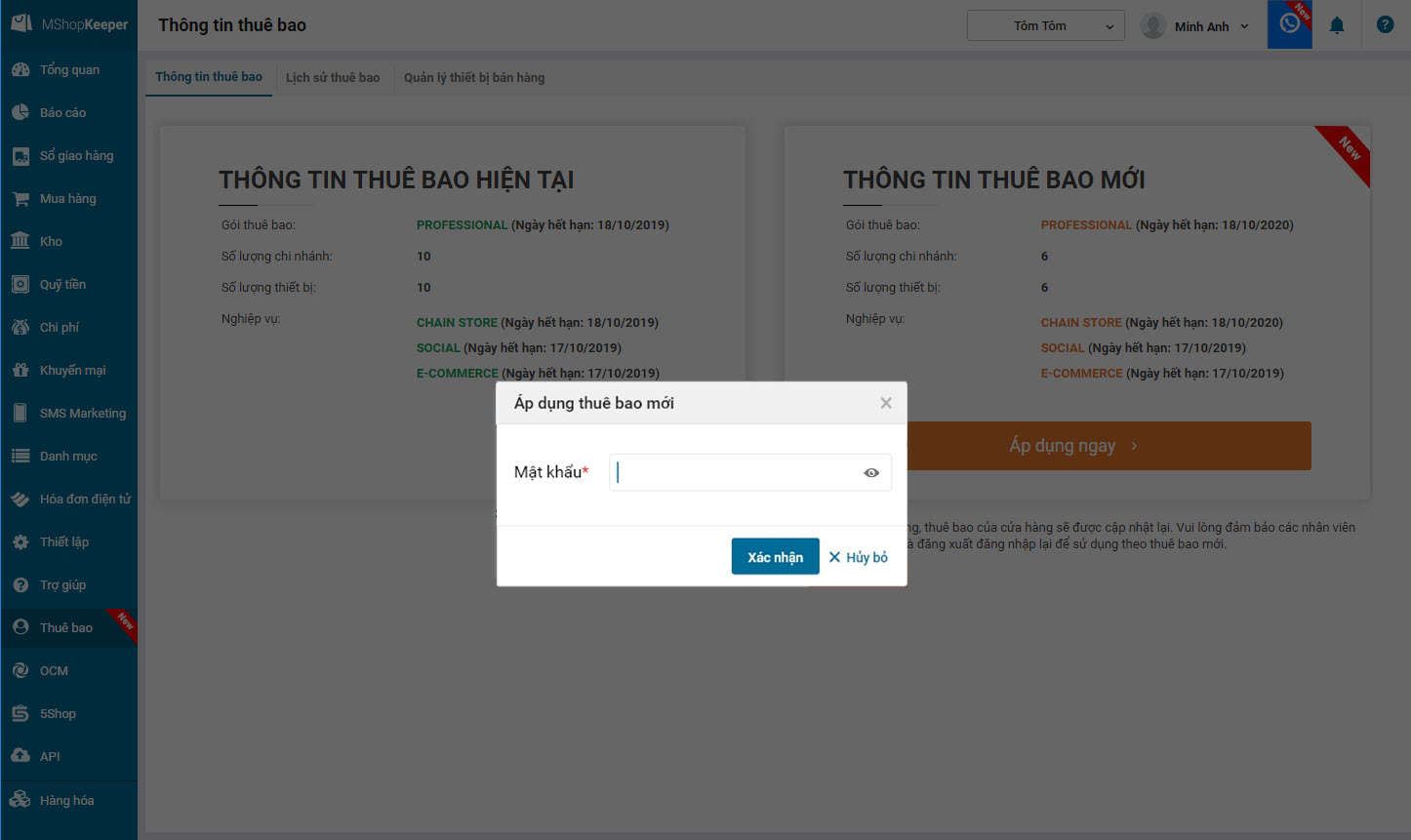
Task: Switch to Lịch sử thuê bao tab
Action: pyautogui.click(x=333, y=78)
